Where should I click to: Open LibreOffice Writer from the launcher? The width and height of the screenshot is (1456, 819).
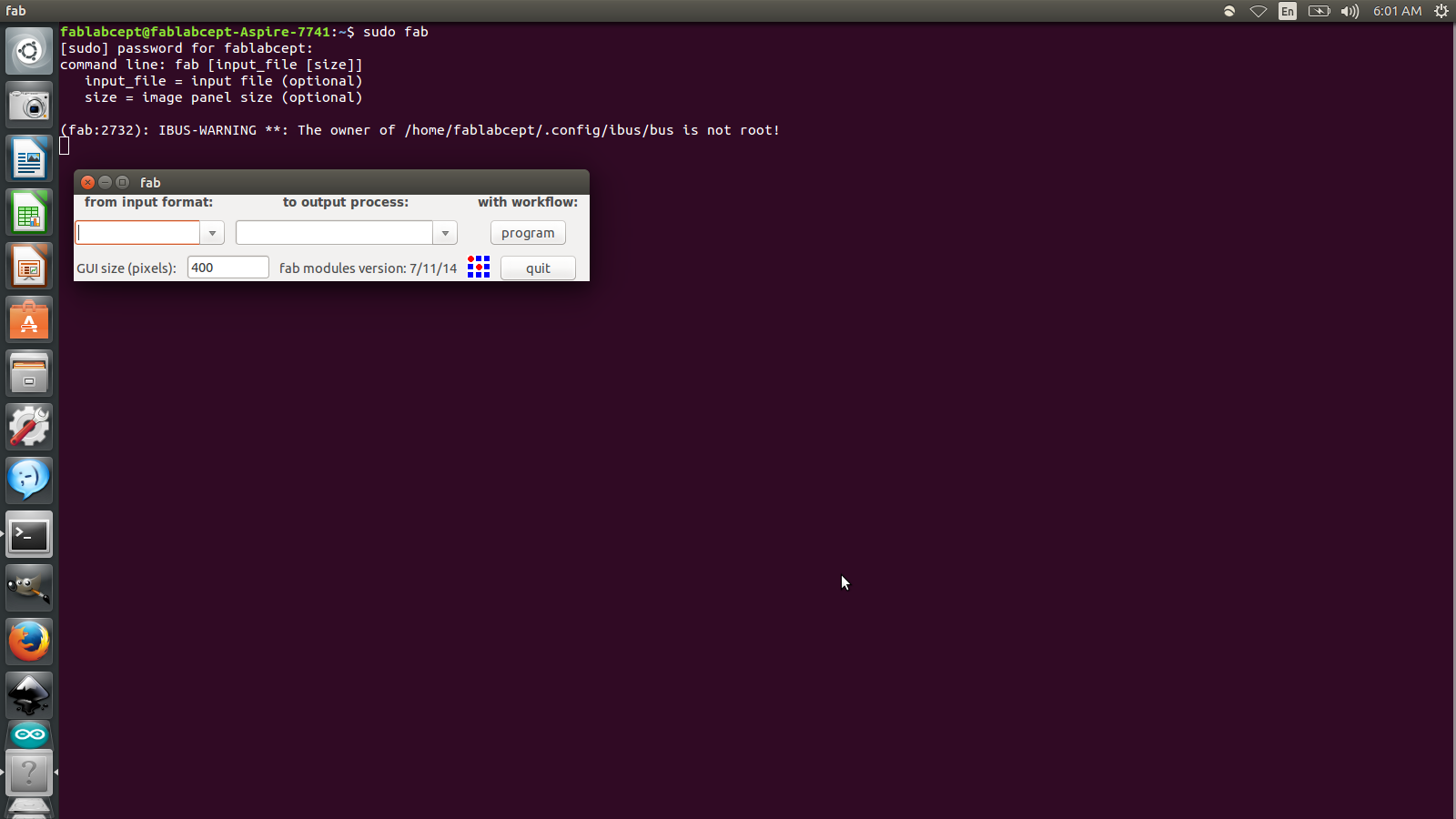point(29,158)
